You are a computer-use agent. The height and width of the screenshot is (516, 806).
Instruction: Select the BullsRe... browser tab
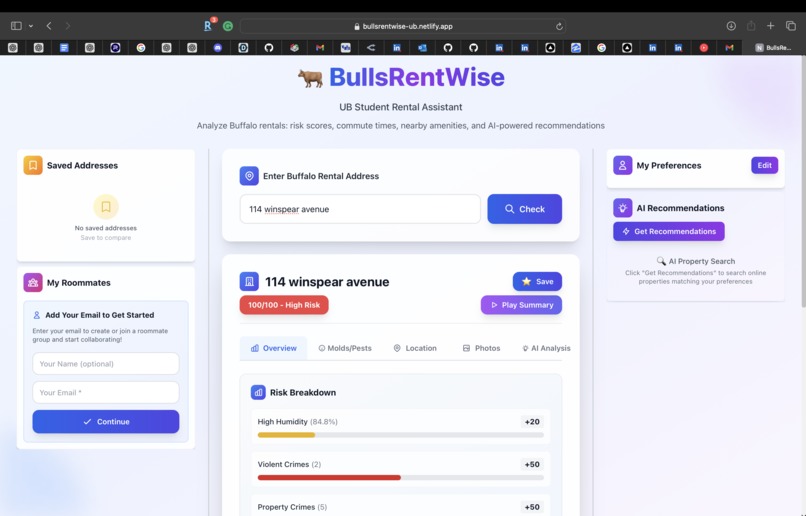tap(773, 48)
